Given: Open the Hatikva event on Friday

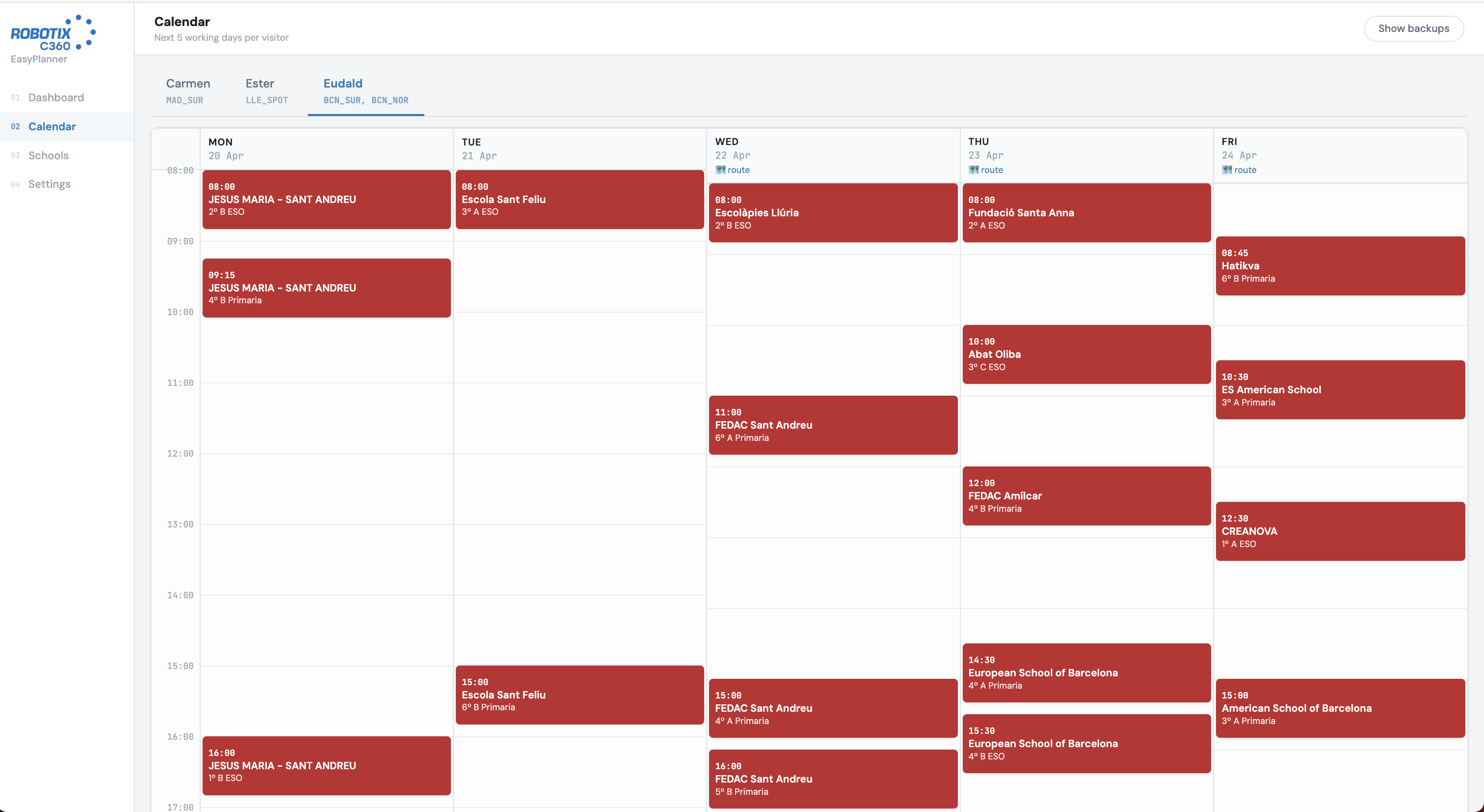Looking at the screenshot, I should point(1340,265).
